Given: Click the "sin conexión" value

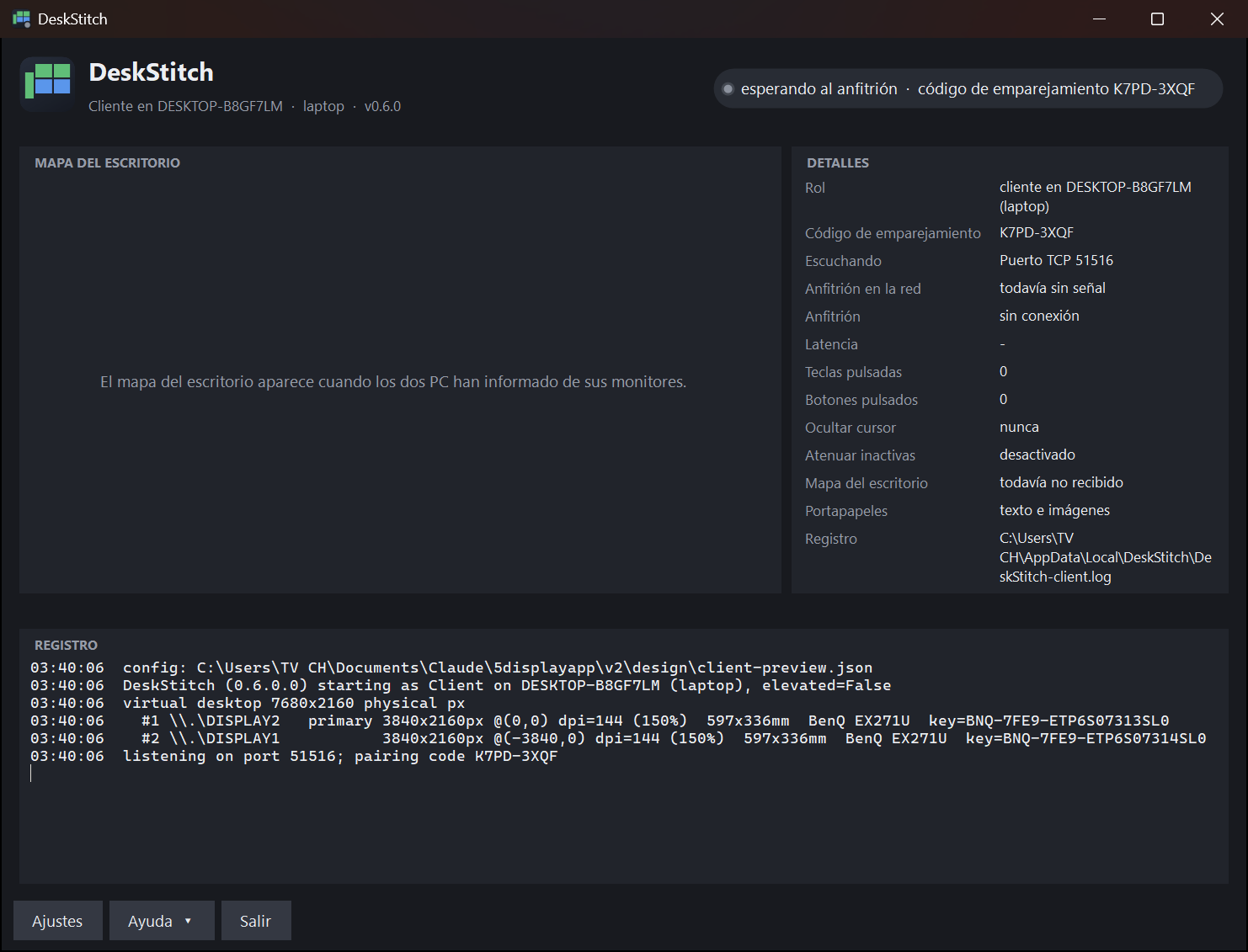Looking at the screenshot, I should pos(1039,316).
